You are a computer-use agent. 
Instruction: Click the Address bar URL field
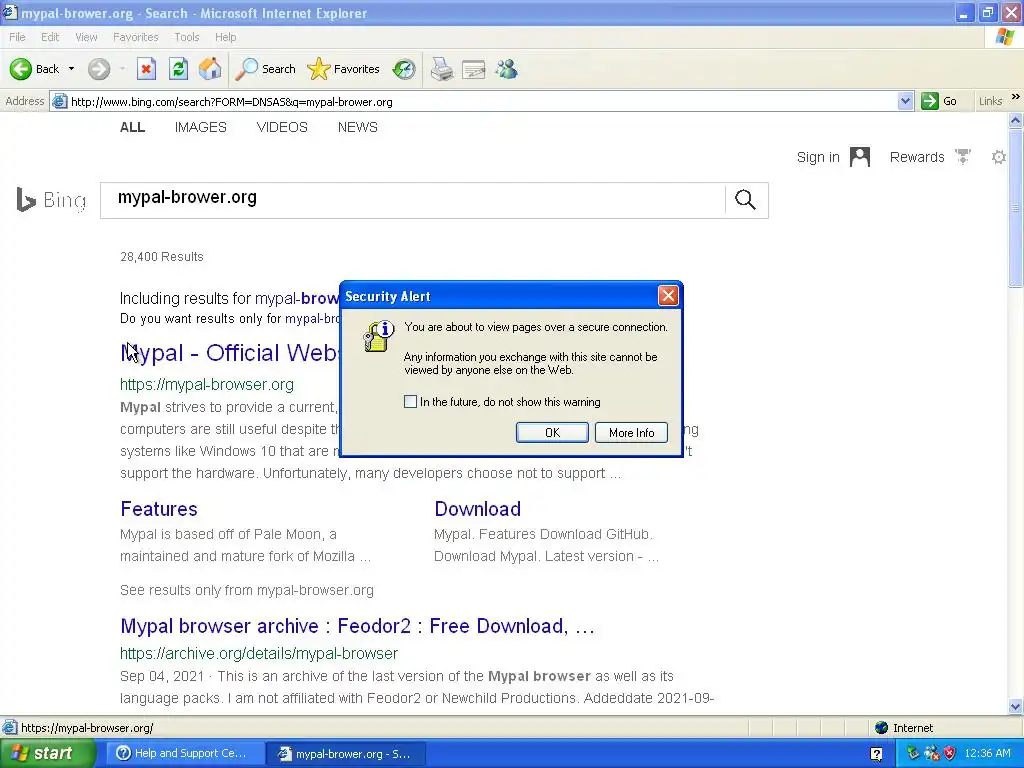tap(483, 102)
